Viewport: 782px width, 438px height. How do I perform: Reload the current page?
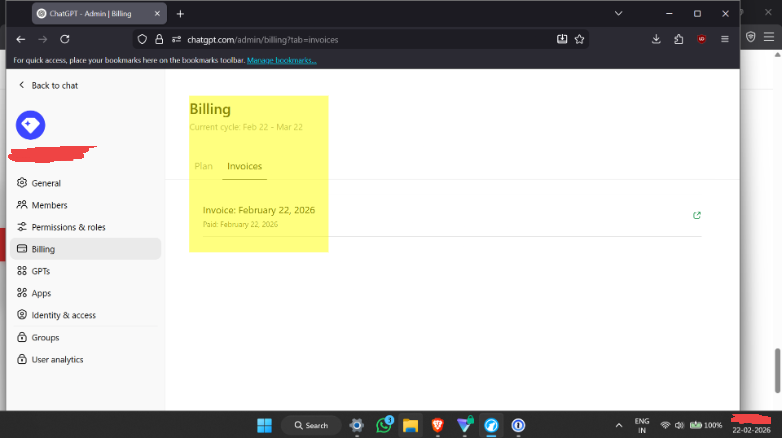pyautogui.click(x=65, y=39)
